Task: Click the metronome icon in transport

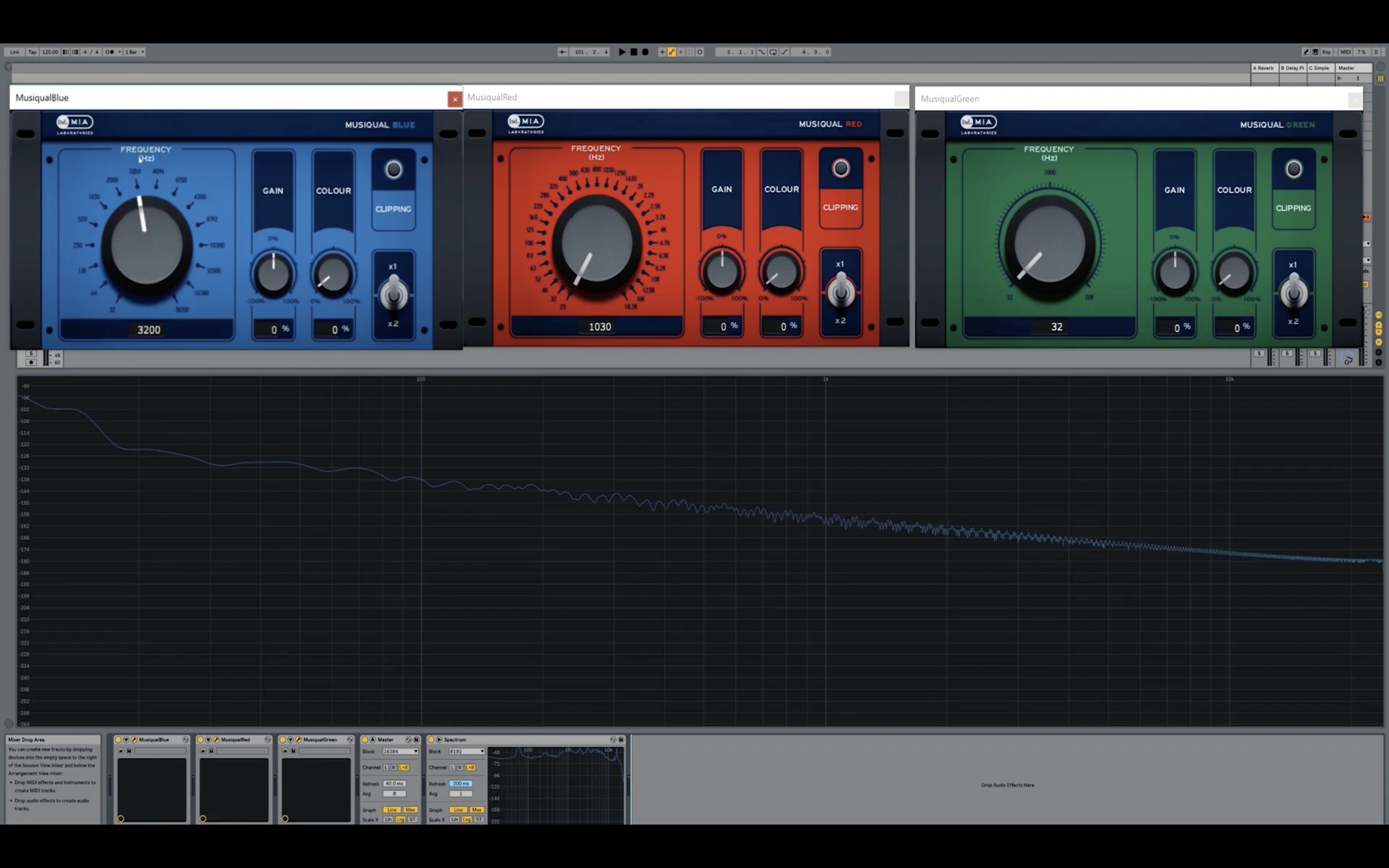Action: click(x=109, y=52)
